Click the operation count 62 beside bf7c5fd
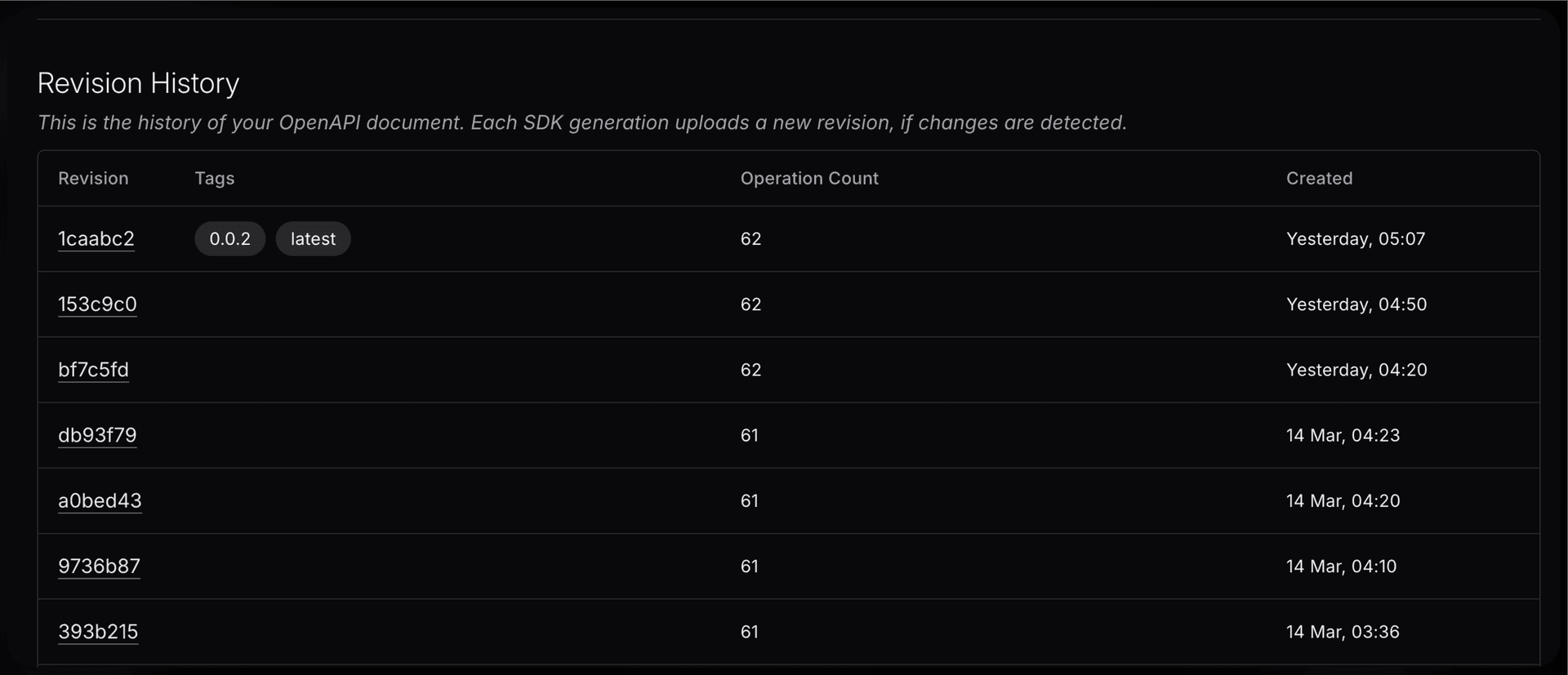Image resolution: width=1568 pixels, height=675 pixels. [751, 369]
